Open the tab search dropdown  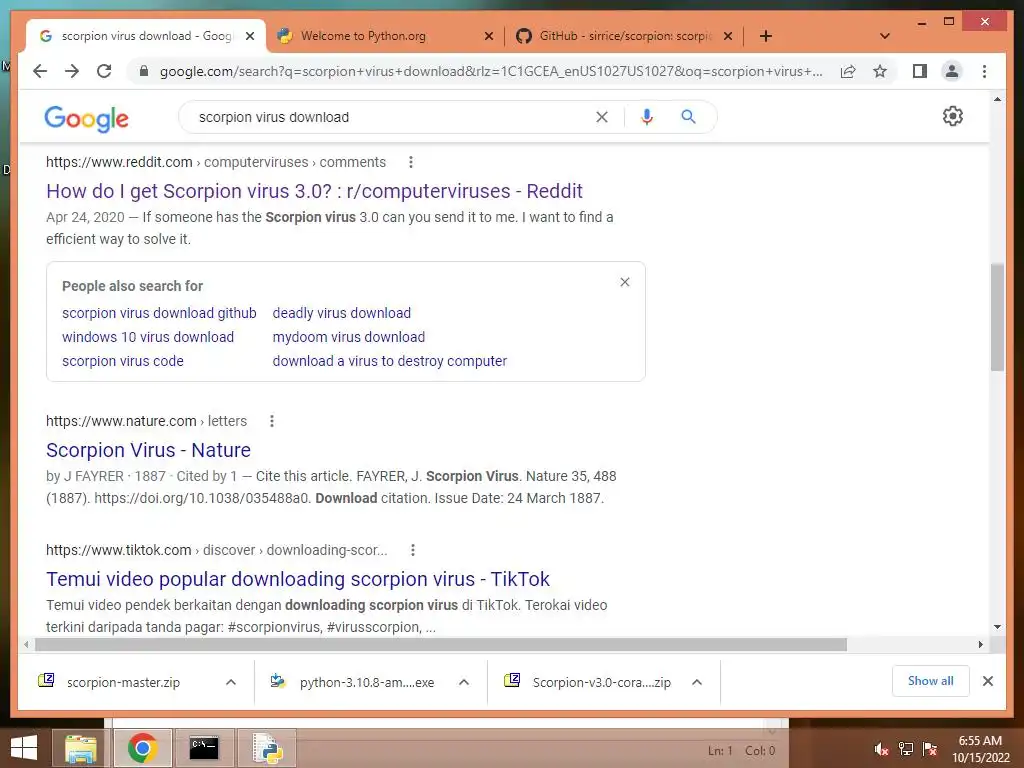coord(885,36)
